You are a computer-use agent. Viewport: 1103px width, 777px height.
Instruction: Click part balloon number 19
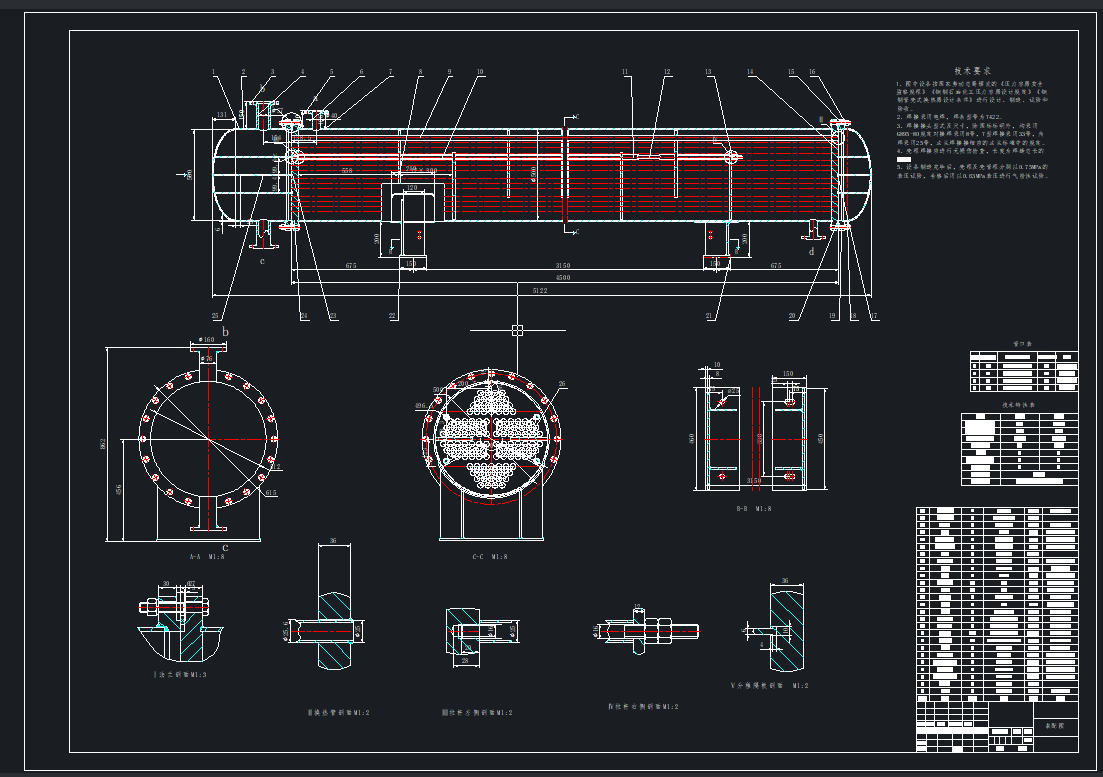point(832,316)
